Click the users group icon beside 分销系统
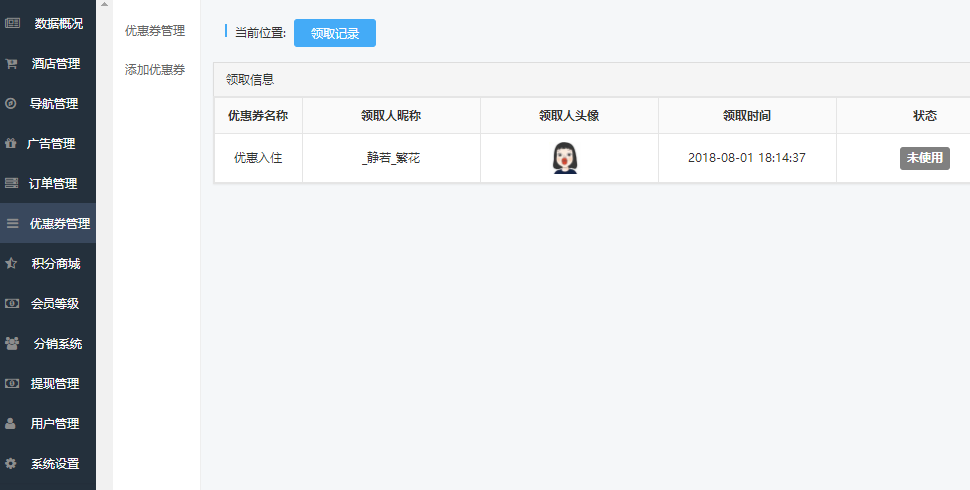970x490 pixels. [12, 343]
